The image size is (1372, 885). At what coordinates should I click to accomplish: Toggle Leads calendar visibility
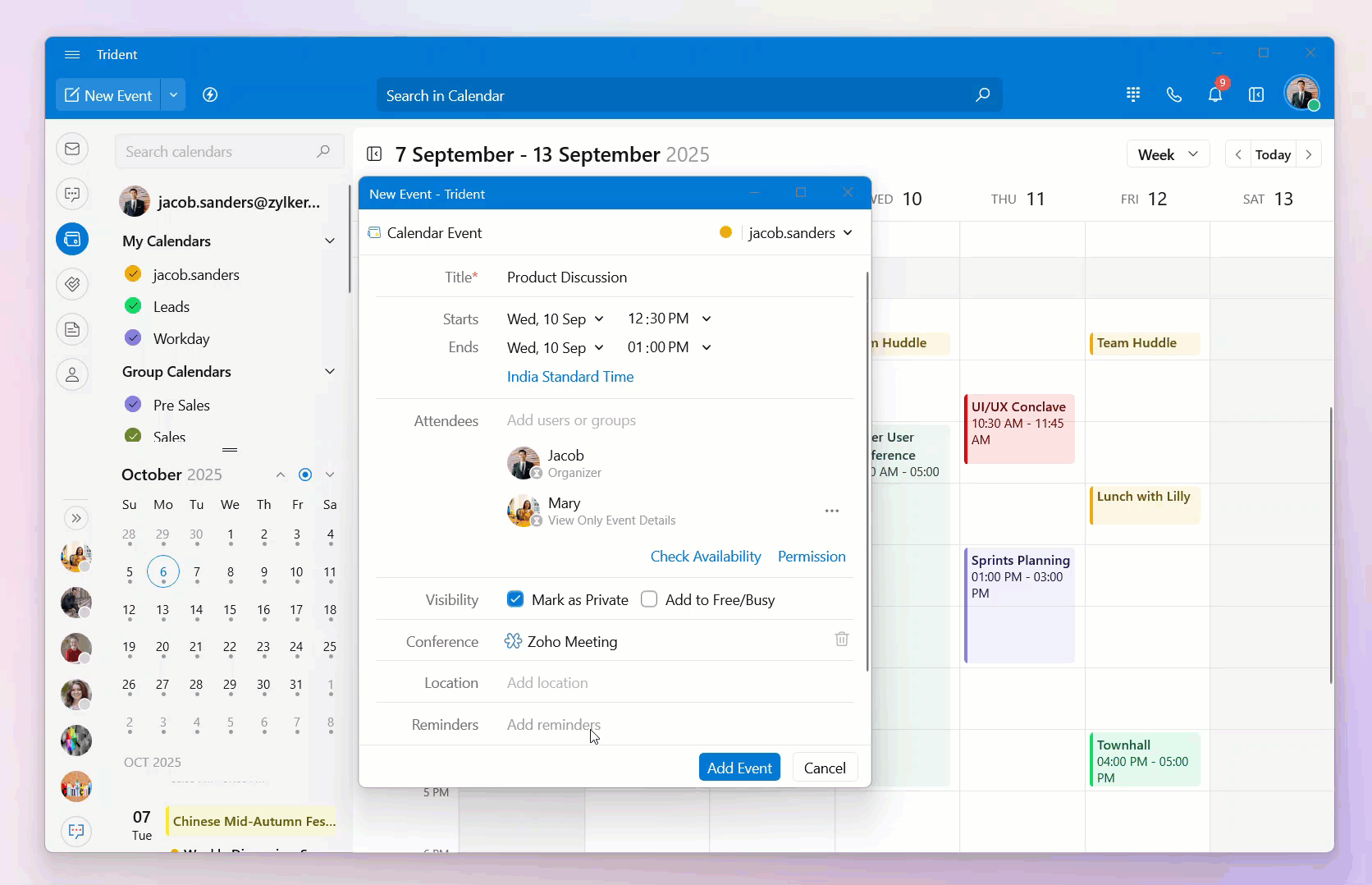click(133, 305)
